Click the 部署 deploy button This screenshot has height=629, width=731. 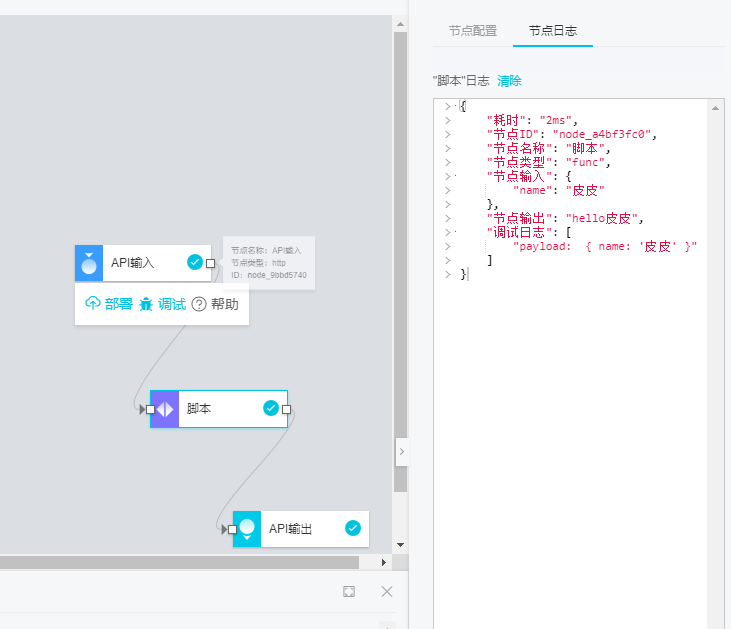point(109,304)
